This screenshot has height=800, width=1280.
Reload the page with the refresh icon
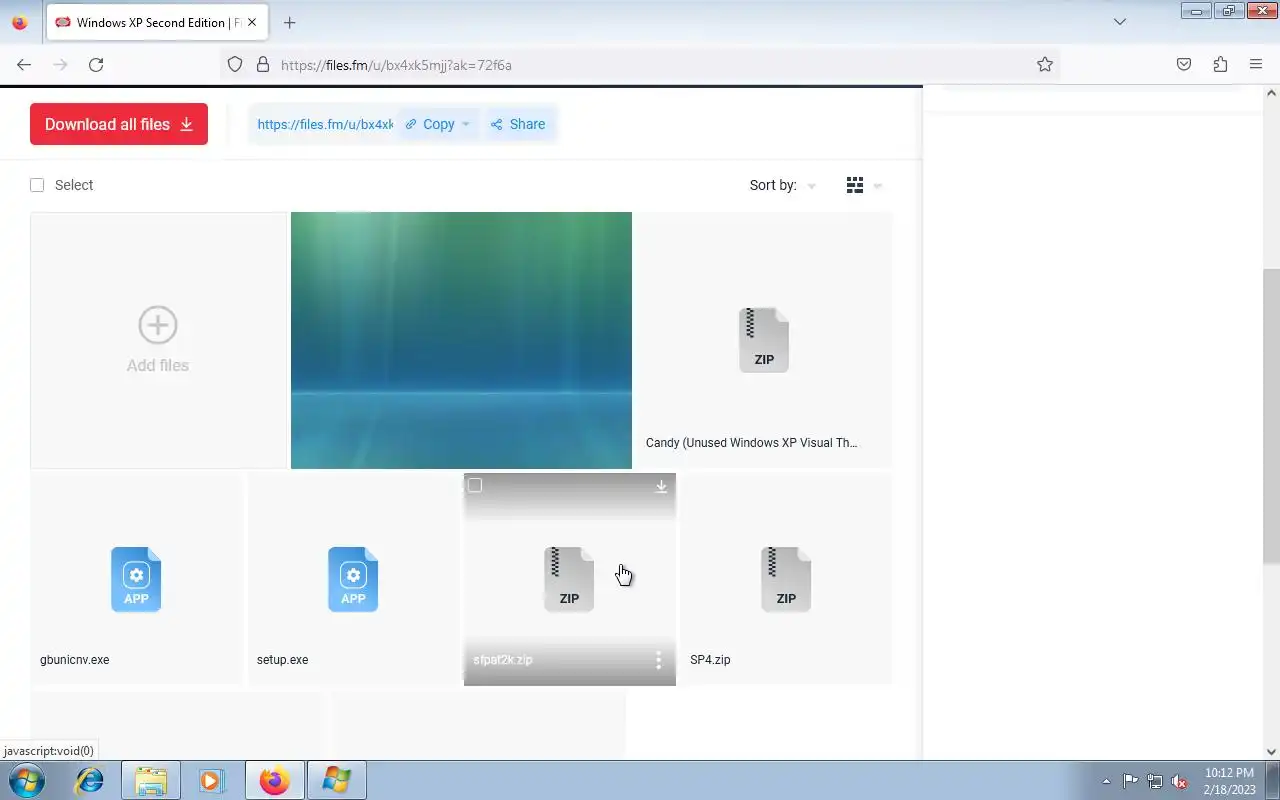96,65
